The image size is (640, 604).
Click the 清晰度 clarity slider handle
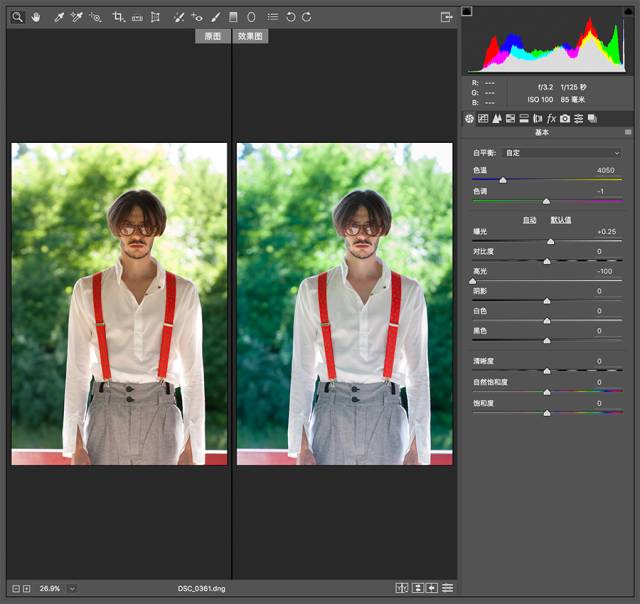tap(547, 371)
